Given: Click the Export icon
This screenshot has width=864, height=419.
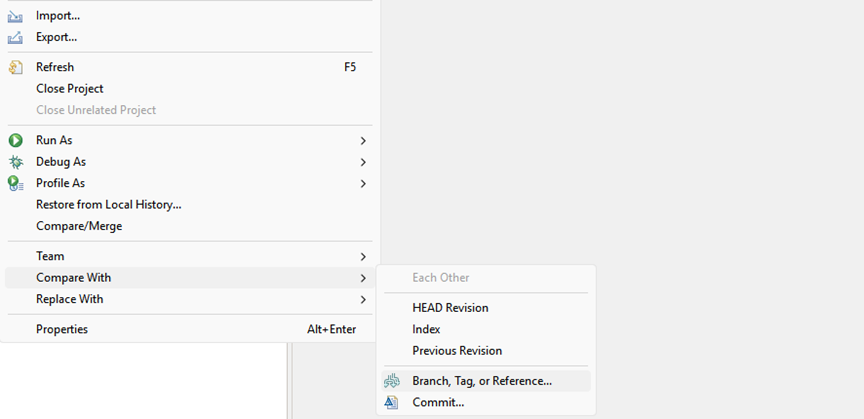Looking at the screenshot, I should click(15, 38).
